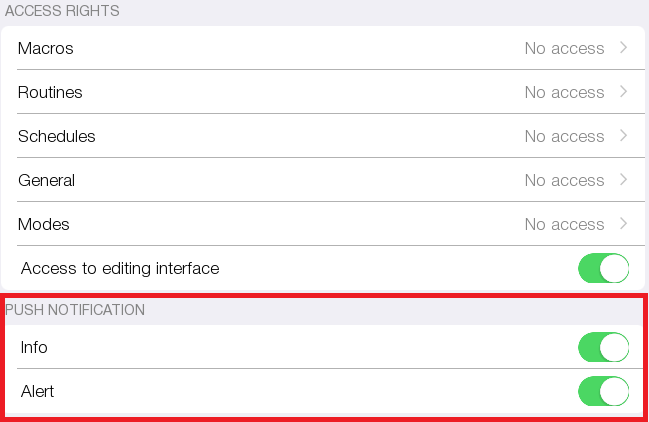Click the "No access" value for Schedules
Screen dimensions: 649x422
pyautogui.click(x=564, y=136)
